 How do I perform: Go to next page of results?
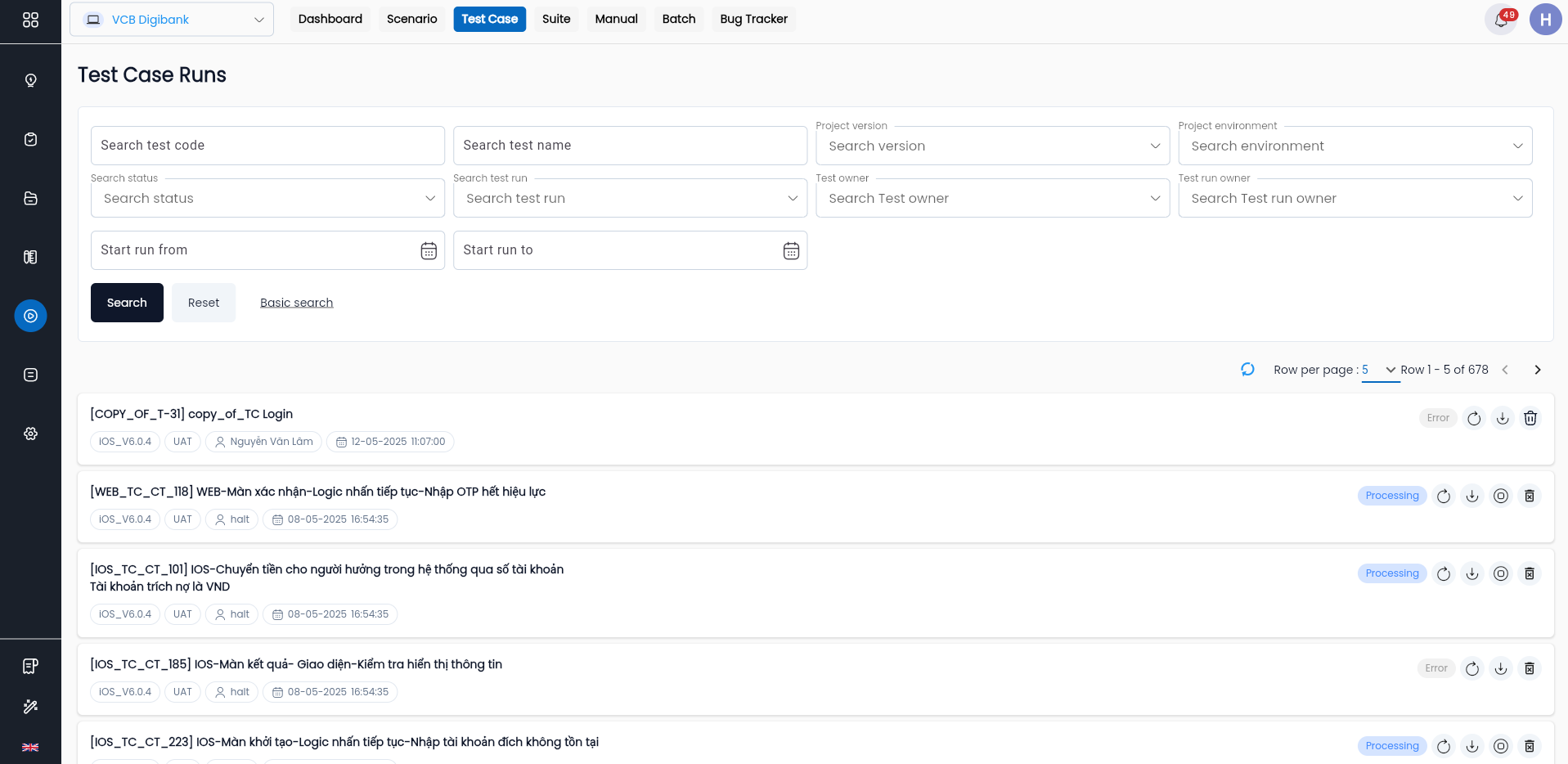[1538, 370]
